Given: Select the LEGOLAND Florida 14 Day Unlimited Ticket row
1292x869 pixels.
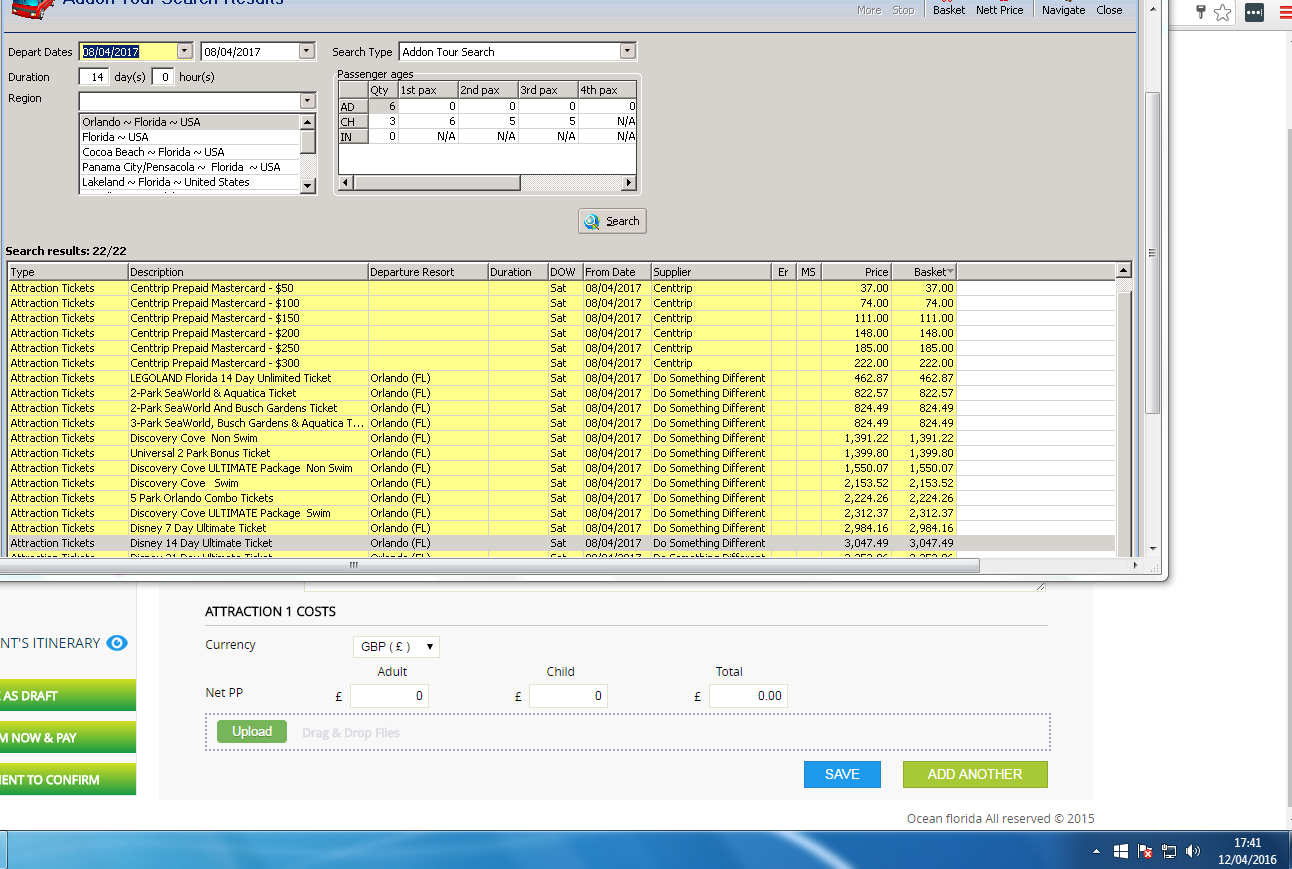Looking at the screenshot, I should [x=561, y=378].
